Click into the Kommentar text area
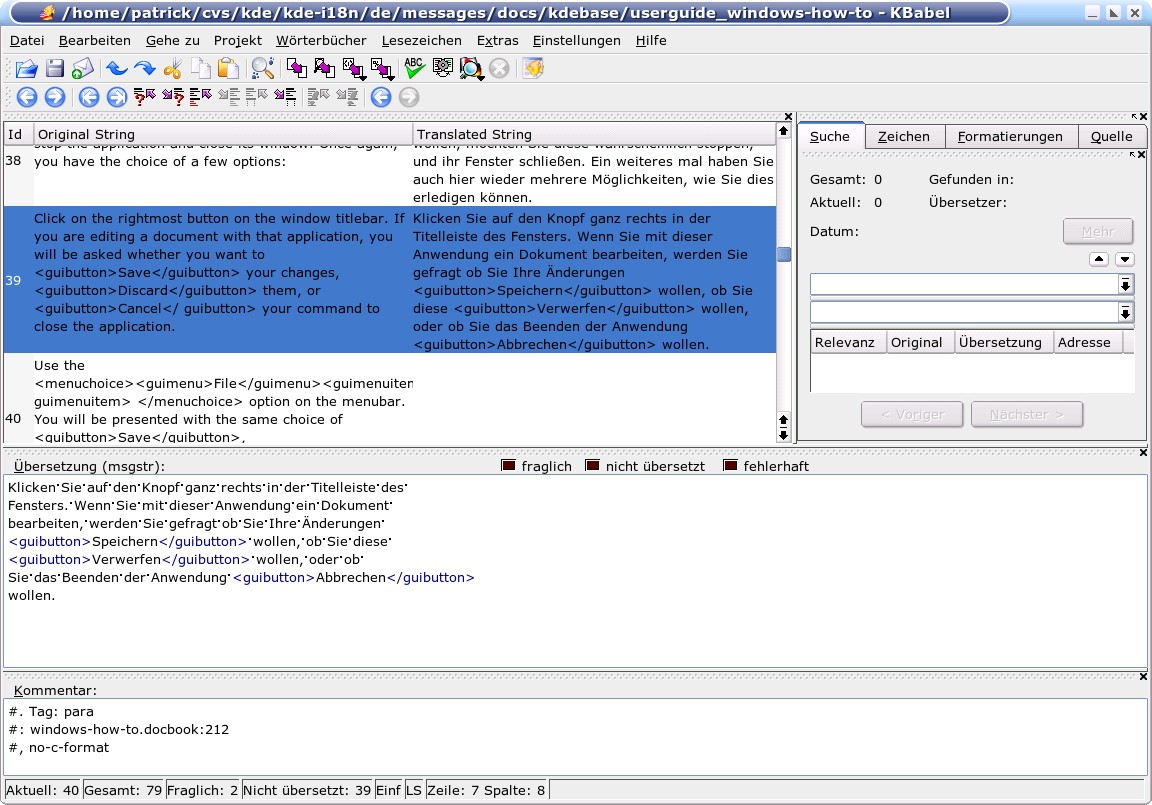The width and height of the screenshot is (1152, 805). pyautogui.click(x=575, y=736)
